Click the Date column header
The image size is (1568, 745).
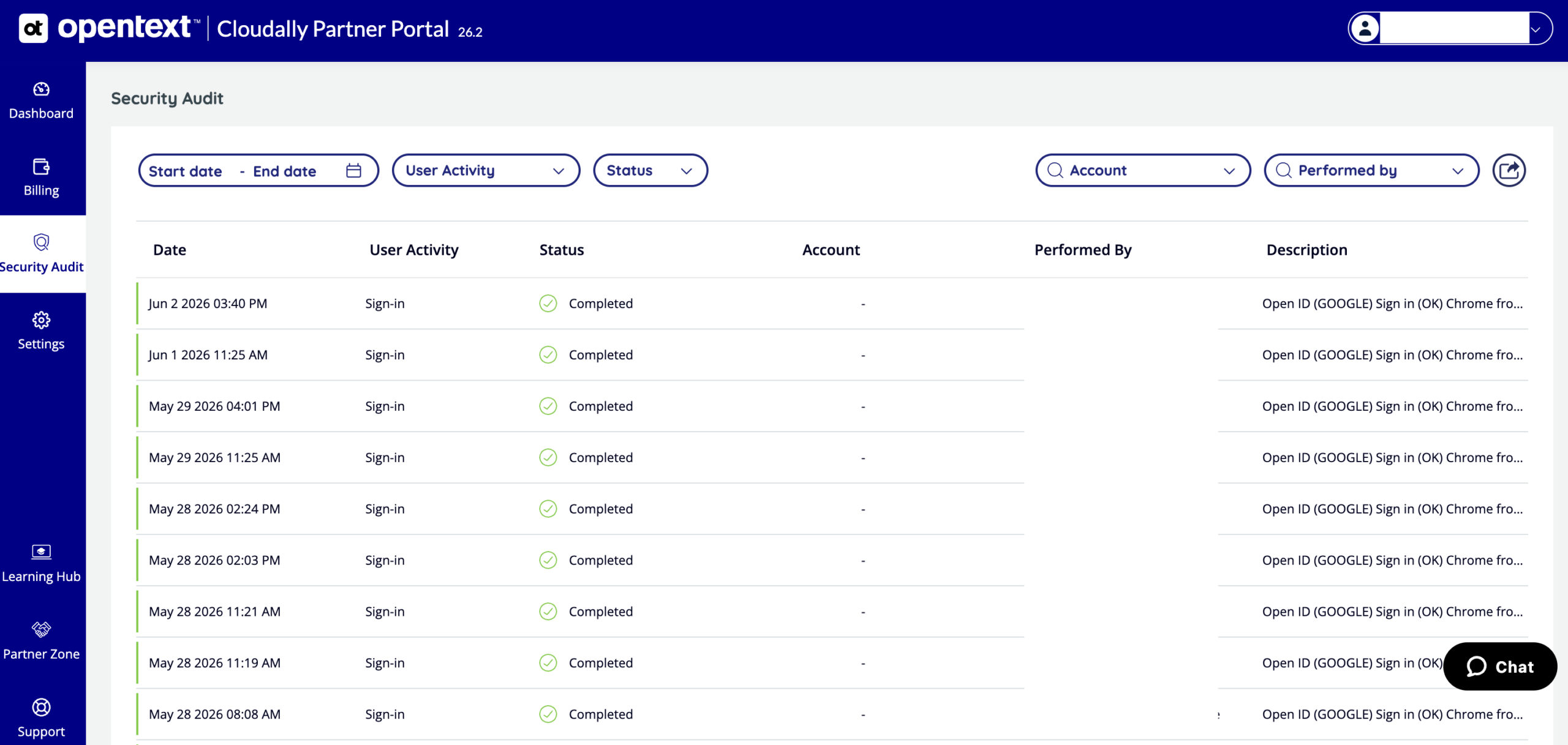click(170, 250)
